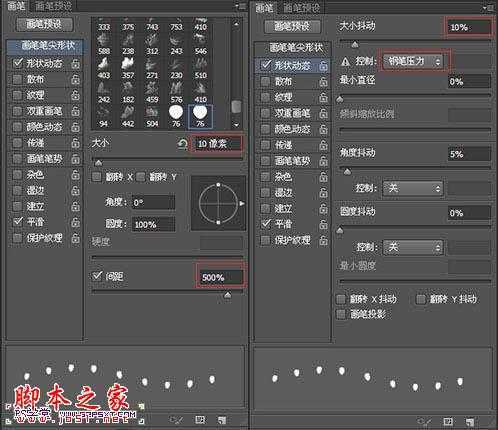Click lock icon beside 双重画笔 in left panel
Viewport: 498px width, 430px height.
[76, 111]
